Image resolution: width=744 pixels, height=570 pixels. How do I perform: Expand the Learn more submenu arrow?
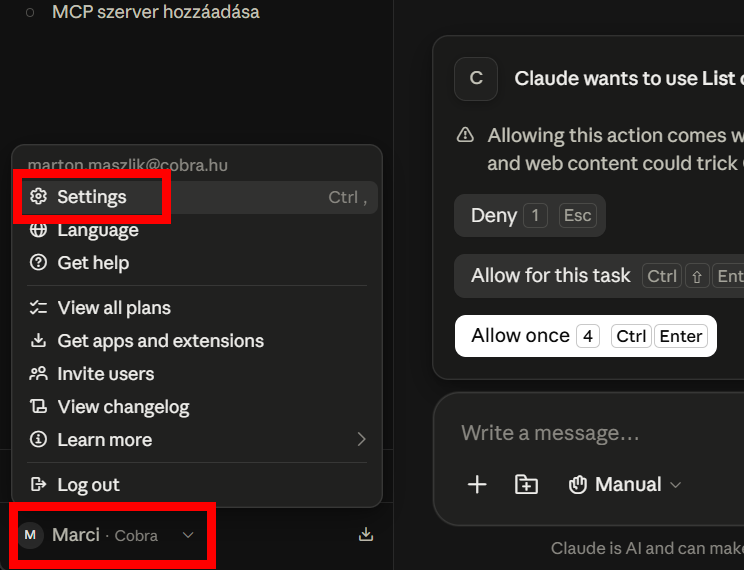(x=362, y=439)
